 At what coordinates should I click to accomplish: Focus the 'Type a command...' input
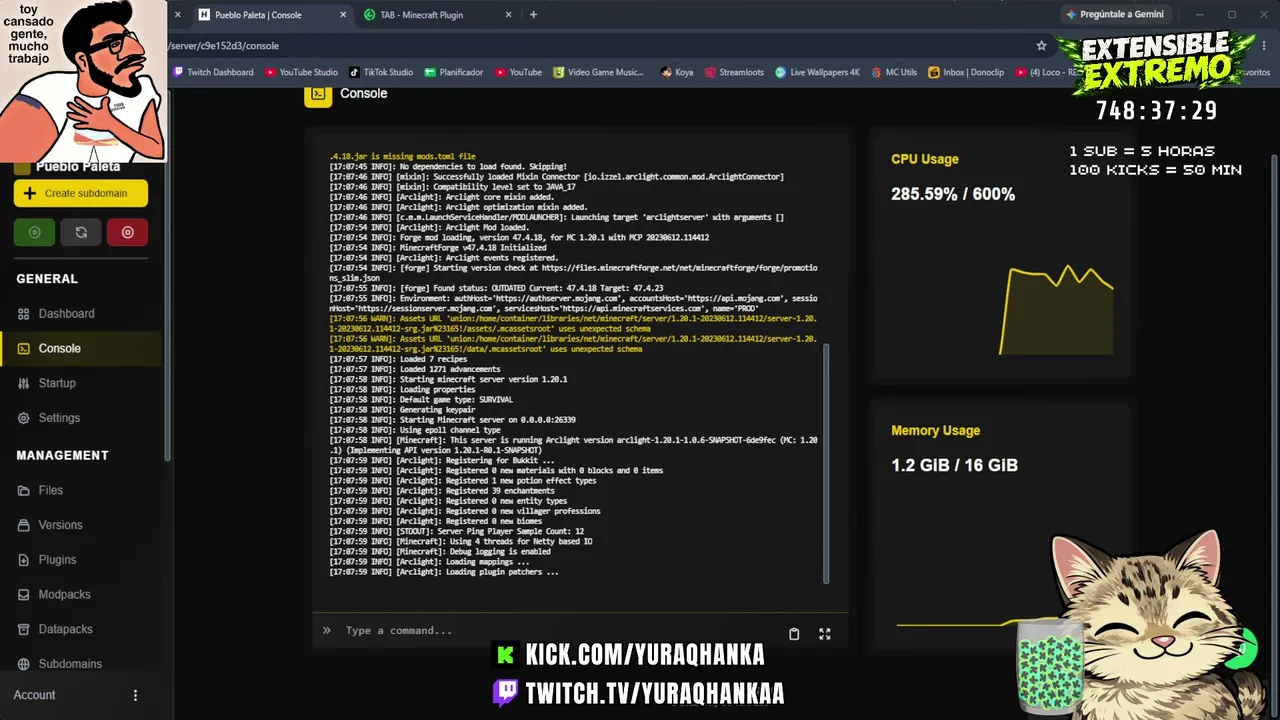[560, 631]
